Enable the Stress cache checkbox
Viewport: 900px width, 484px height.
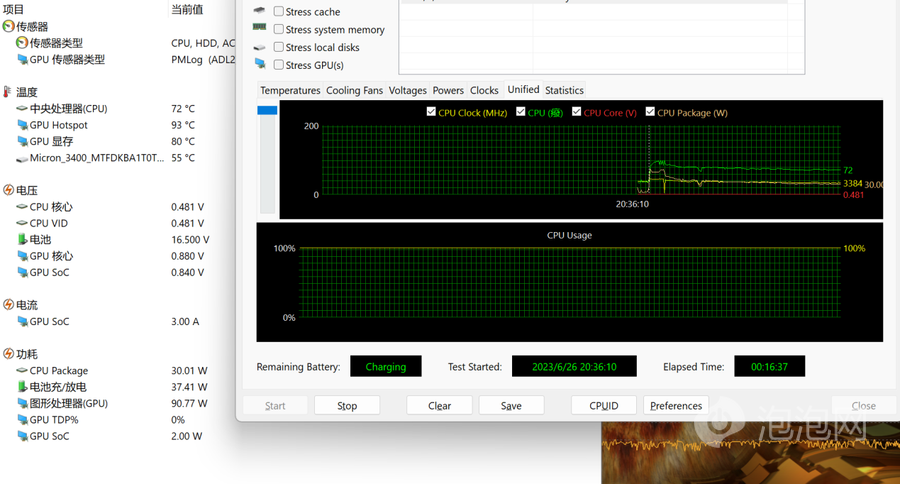click(x=279, y=12)
